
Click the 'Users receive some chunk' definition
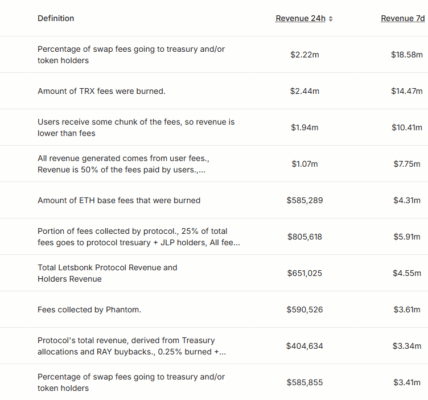pyautogui.click(x=136, y=127)
